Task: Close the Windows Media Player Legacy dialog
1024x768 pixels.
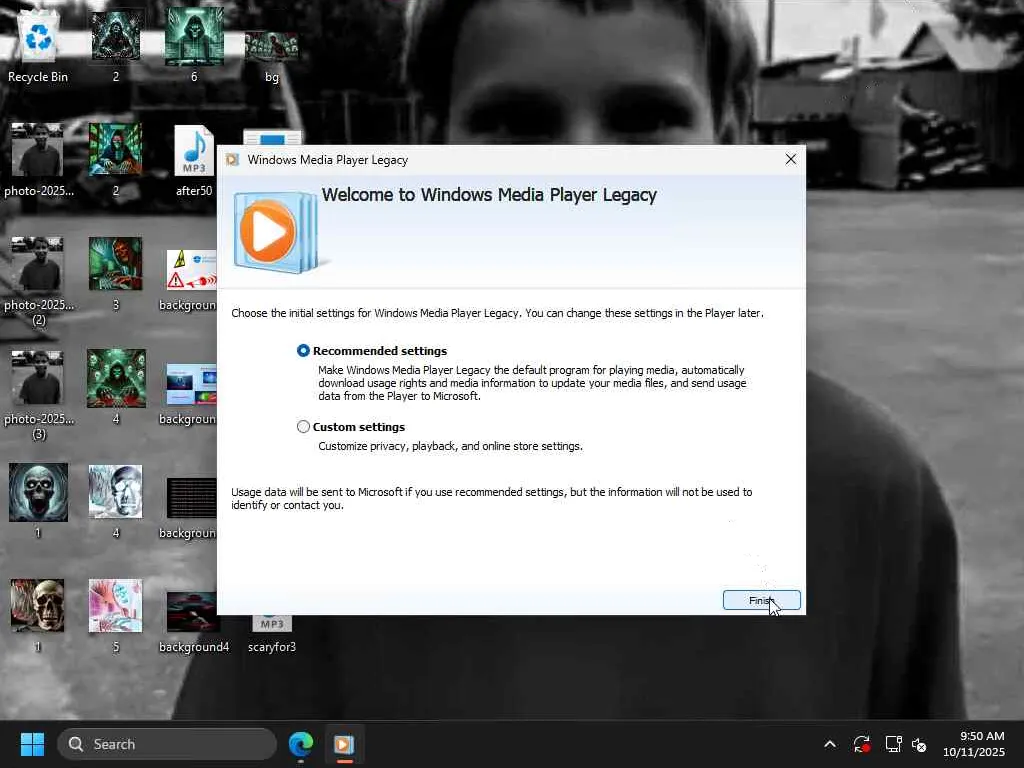Action: 790,159
